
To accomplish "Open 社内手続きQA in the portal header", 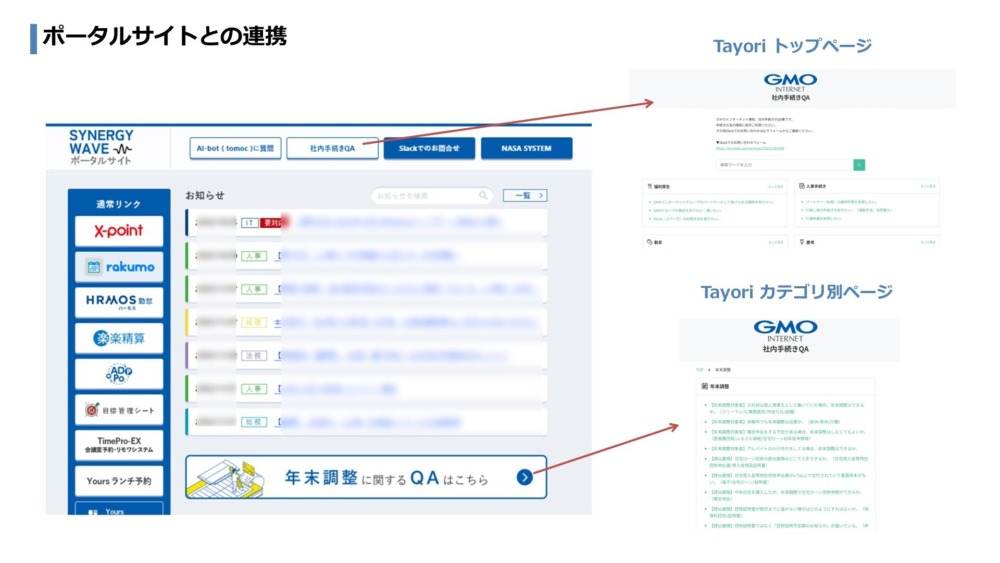I will coord(332,148).
